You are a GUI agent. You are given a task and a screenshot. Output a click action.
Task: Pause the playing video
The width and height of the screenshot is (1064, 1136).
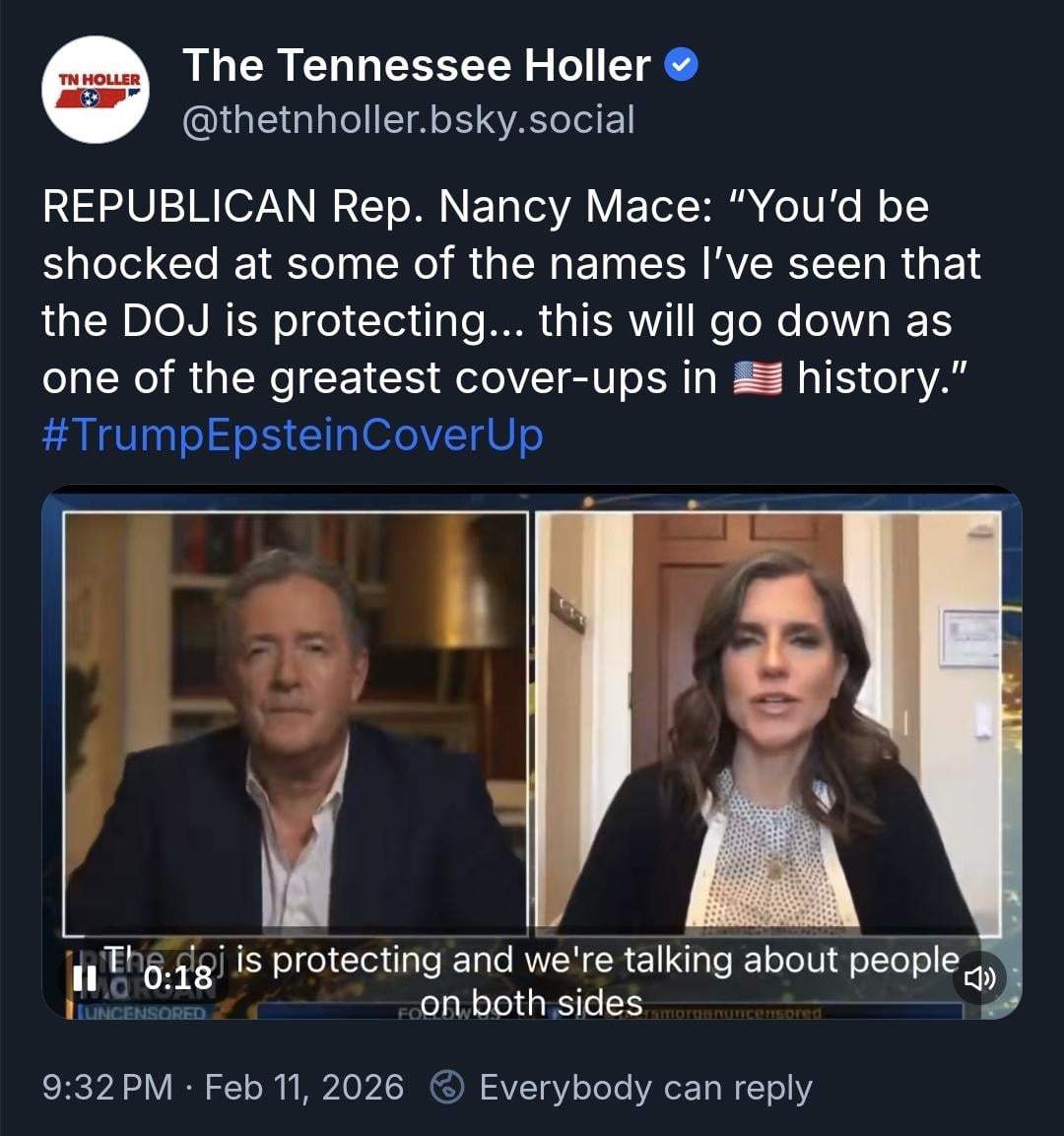pyautogui.click(x=85, y=978)
